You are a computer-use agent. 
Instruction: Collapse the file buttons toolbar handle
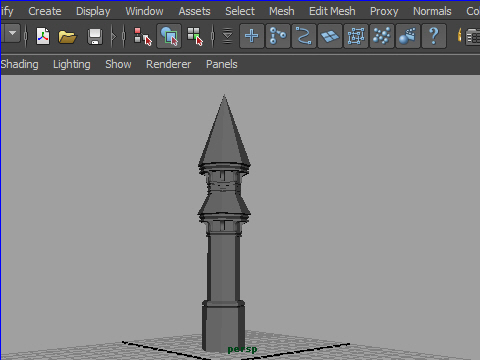click(x=26, y=36)
